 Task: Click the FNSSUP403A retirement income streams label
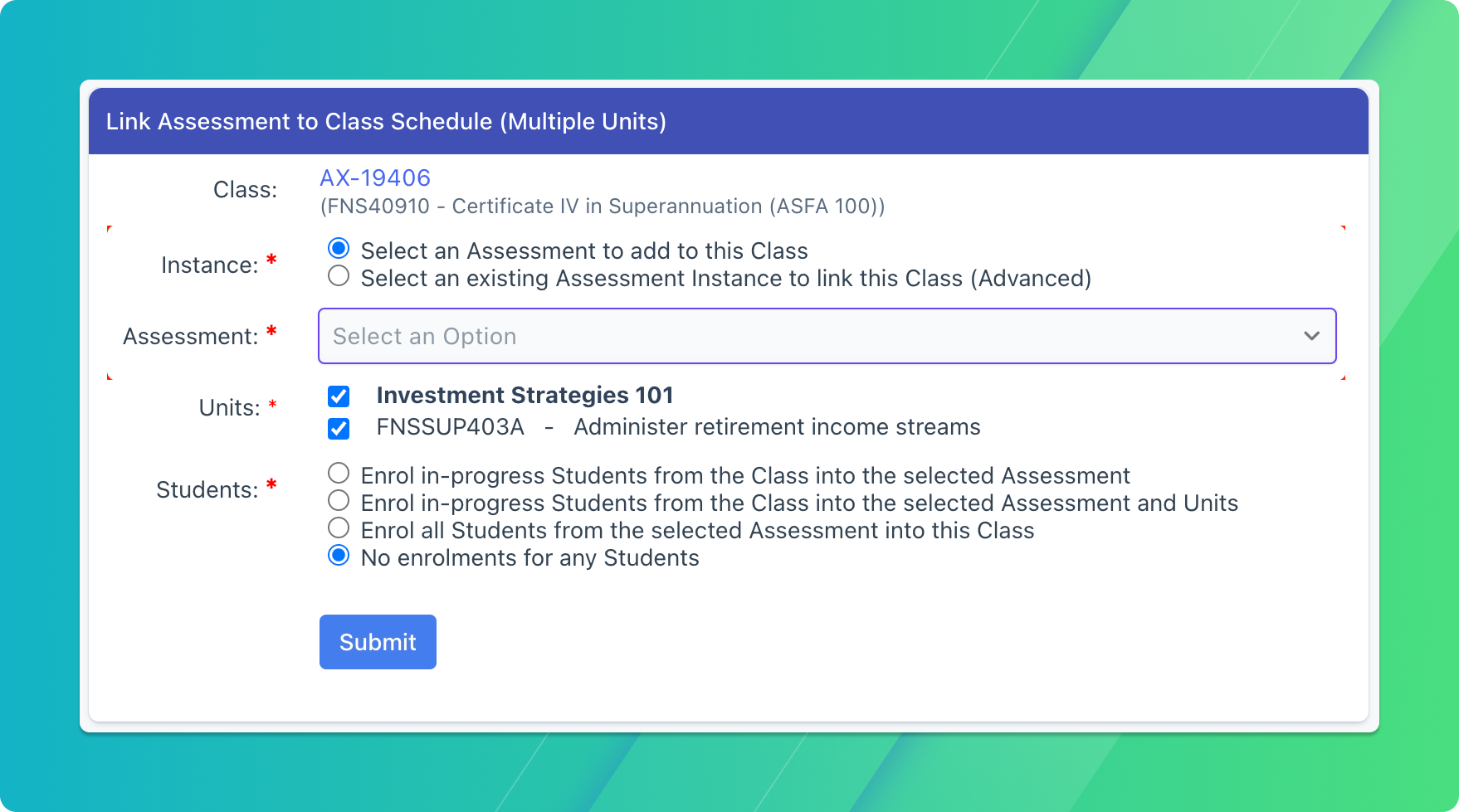coord(678,427)
